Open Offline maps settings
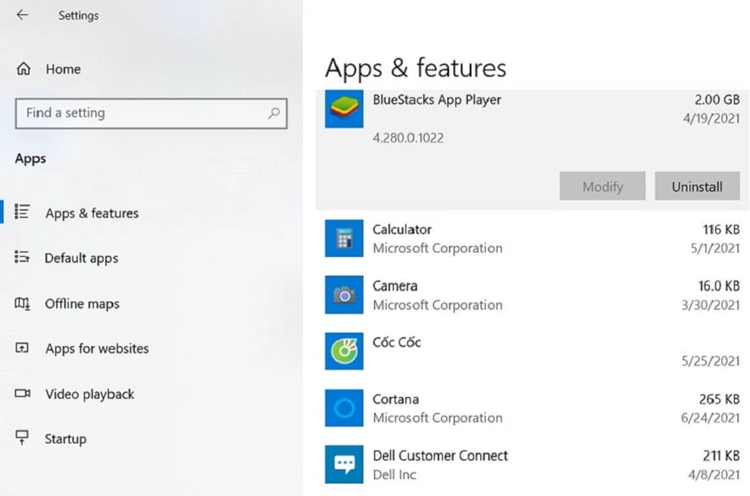 point(81,304)
